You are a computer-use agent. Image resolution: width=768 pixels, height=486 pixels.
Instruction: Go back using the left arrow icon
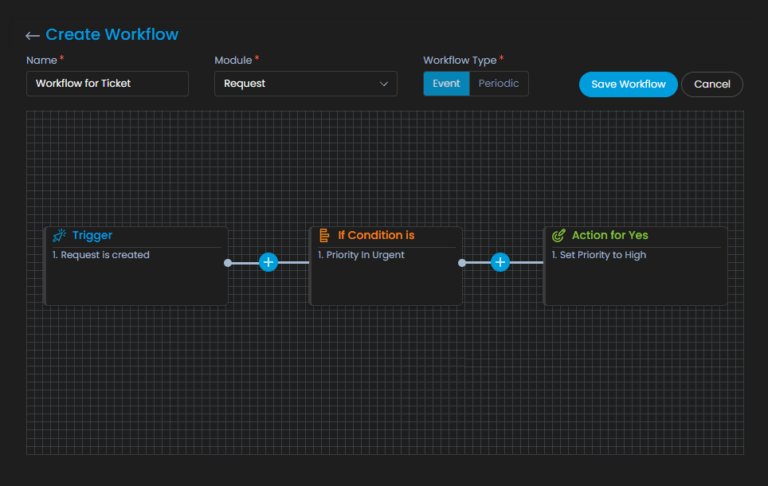32,35
